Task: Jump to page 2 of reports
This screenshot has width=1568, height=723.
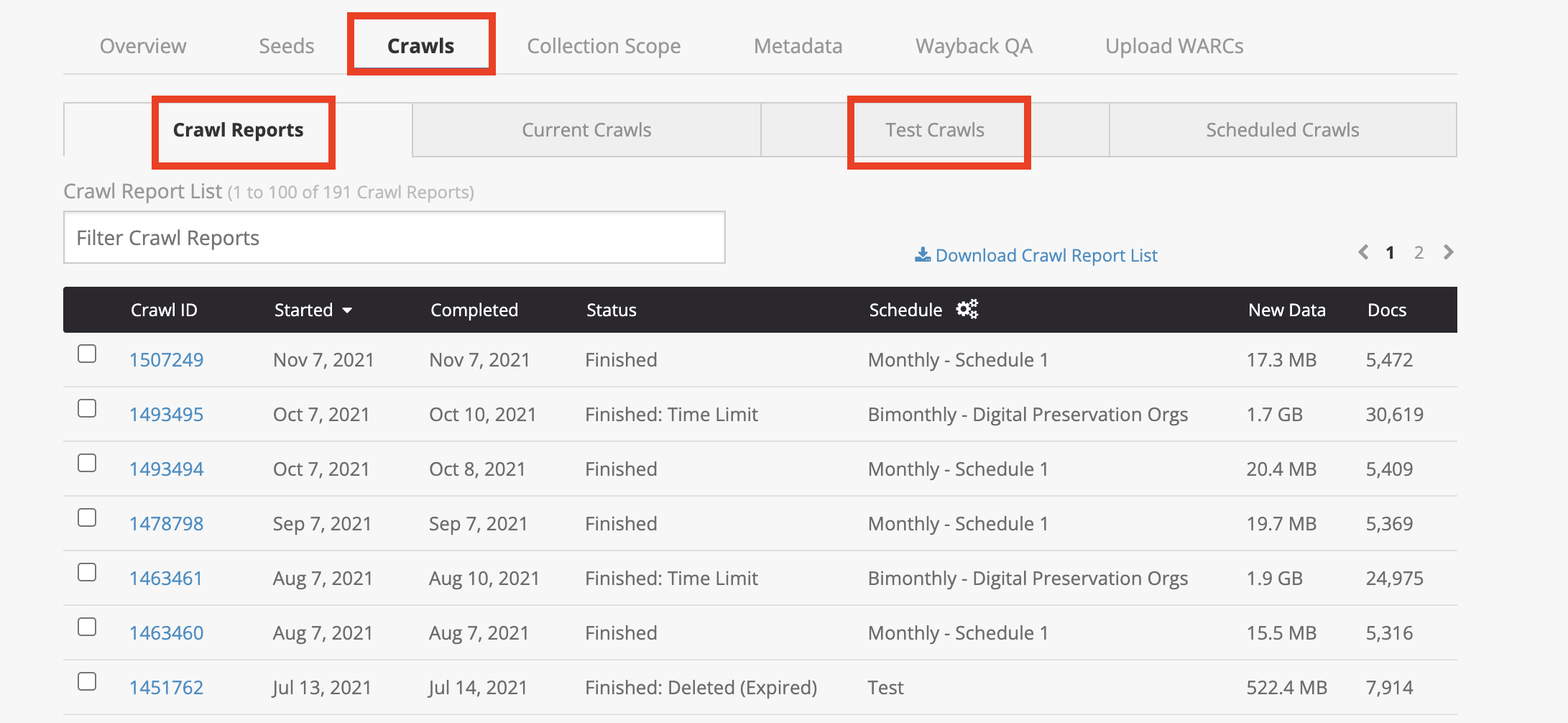Action: click(1419, 252)
